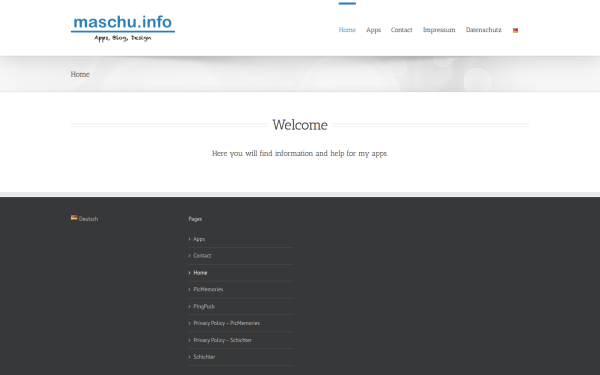Image resolution: width=600 pixels, height=375 pixels.
Task: Select the Deutsch language link
Action: pos(88,219)
